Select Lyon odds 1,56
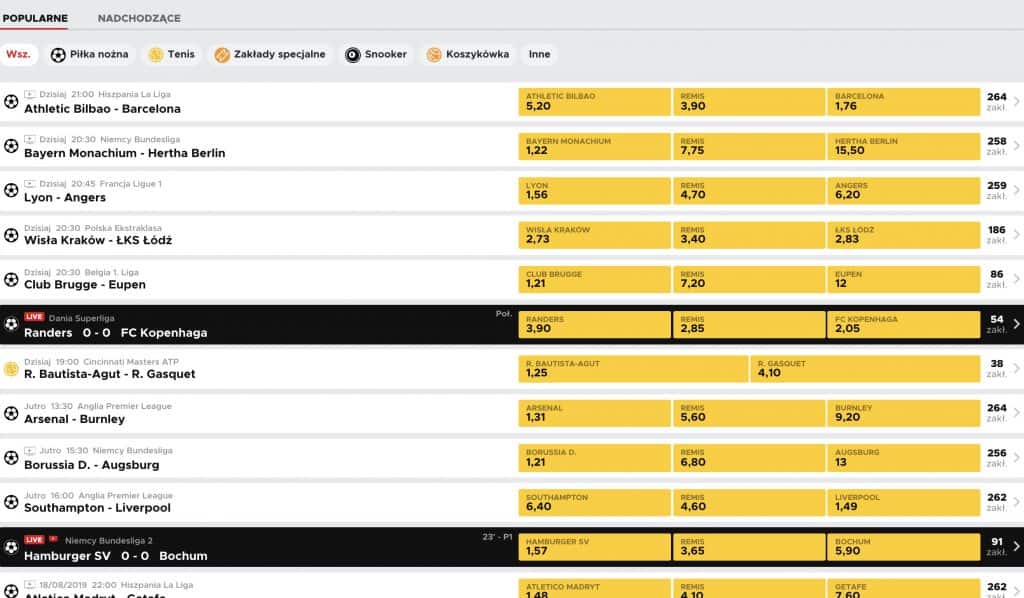 pos(594,191)
